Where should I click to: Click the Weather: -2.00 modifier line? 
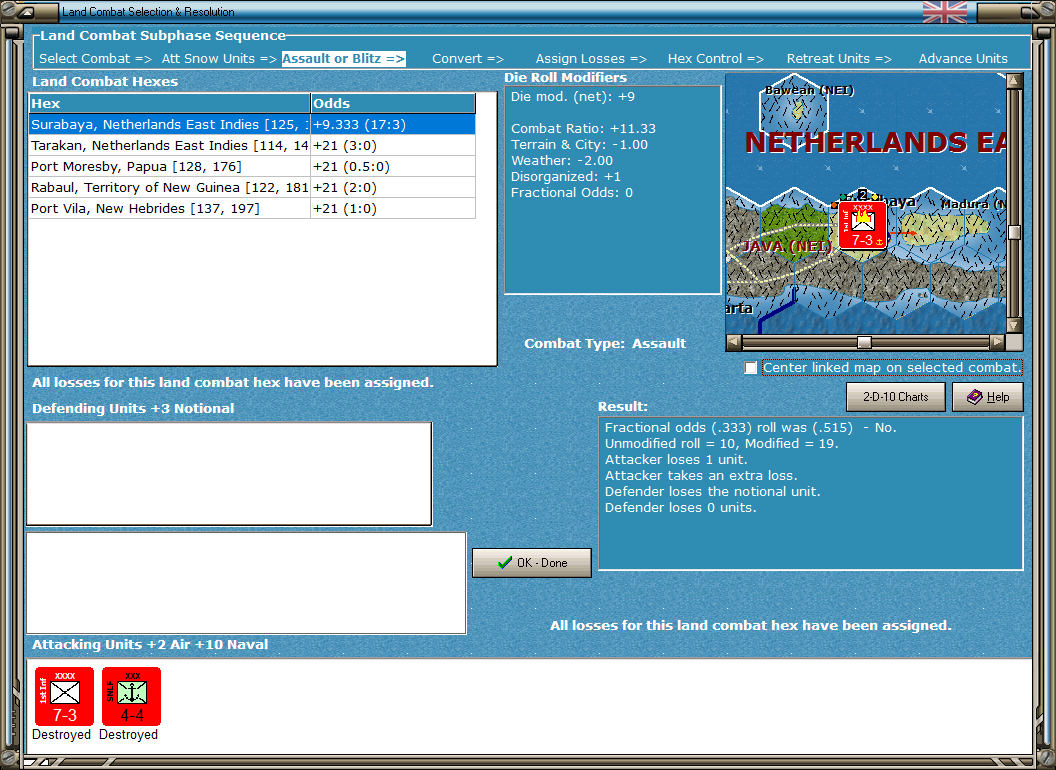pos(562,160)
